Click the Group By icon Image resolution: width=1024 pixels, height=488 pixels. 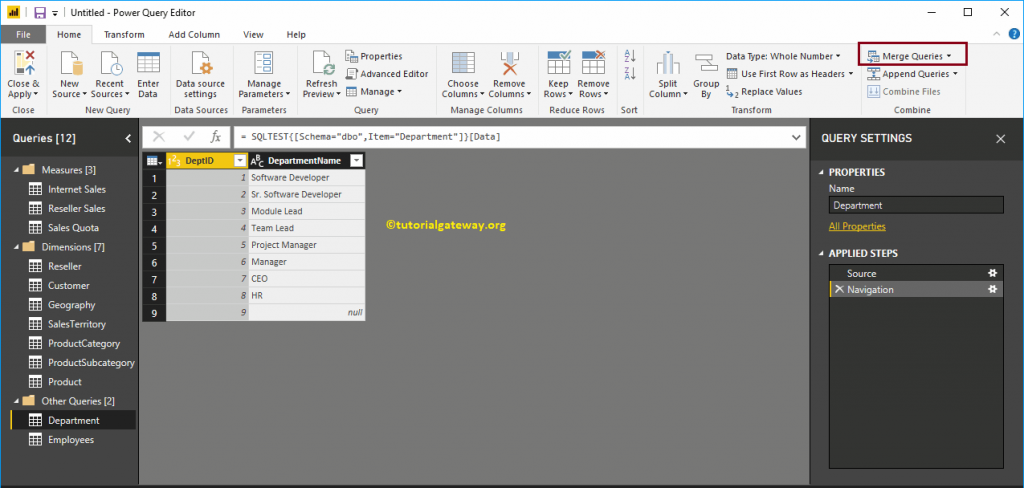pyautogui.click(x=706, y=63)
